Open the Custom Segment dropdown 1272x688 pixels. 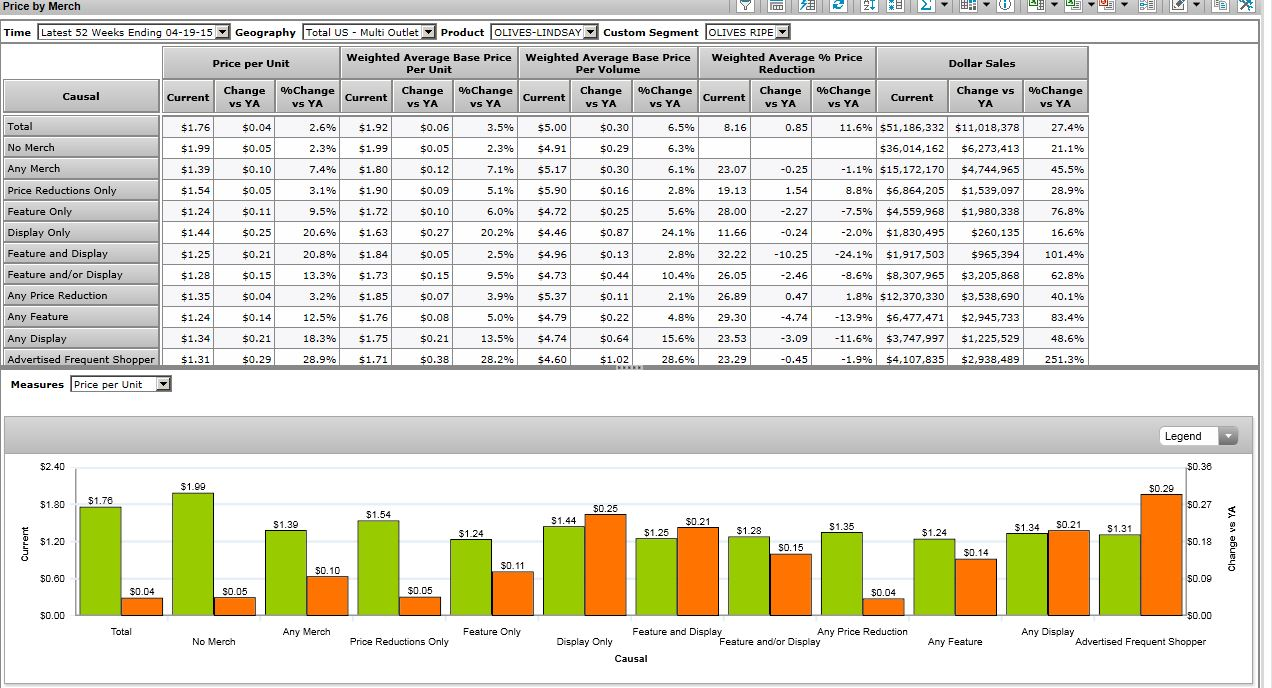coord(782,32)
